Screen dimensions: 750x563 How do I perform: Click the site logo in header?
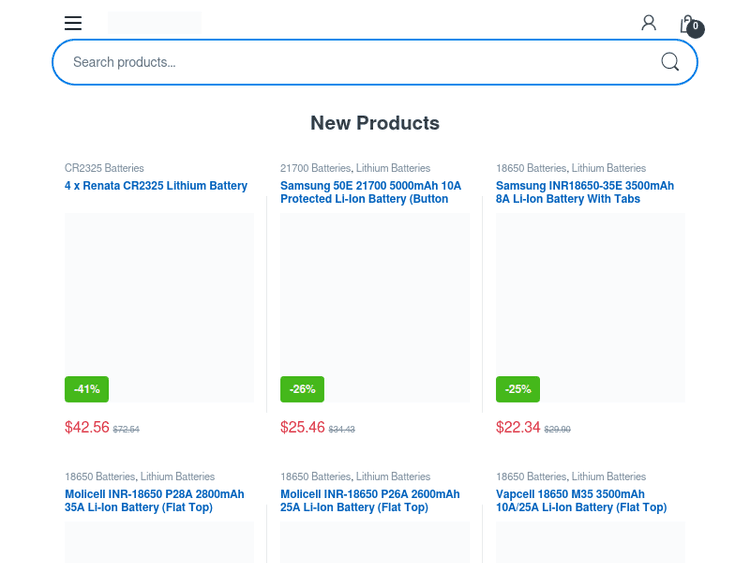(154, 23)
